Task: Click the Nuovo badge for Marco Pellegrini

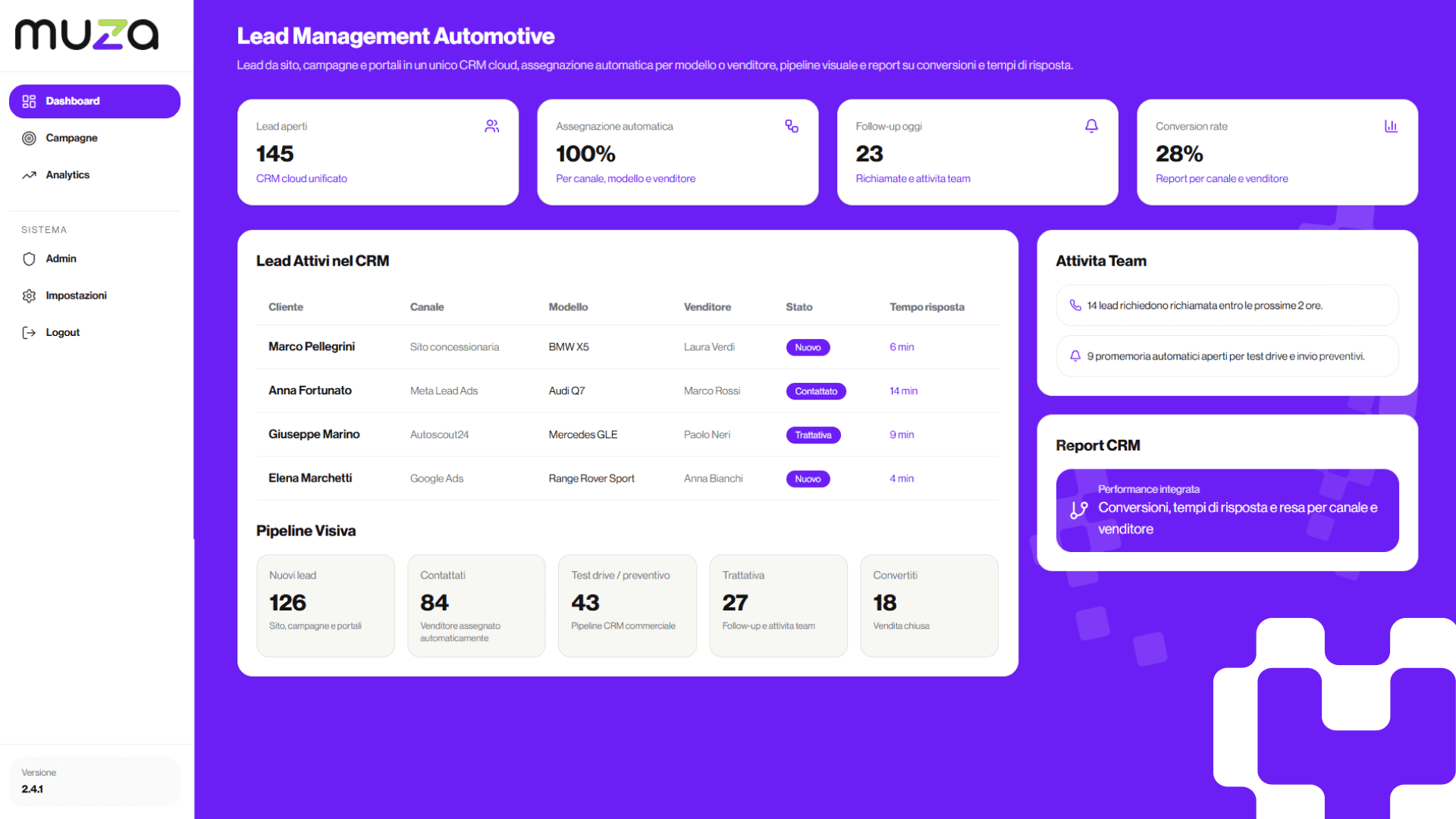Action: pyautogui.click(x=808, y=347)
